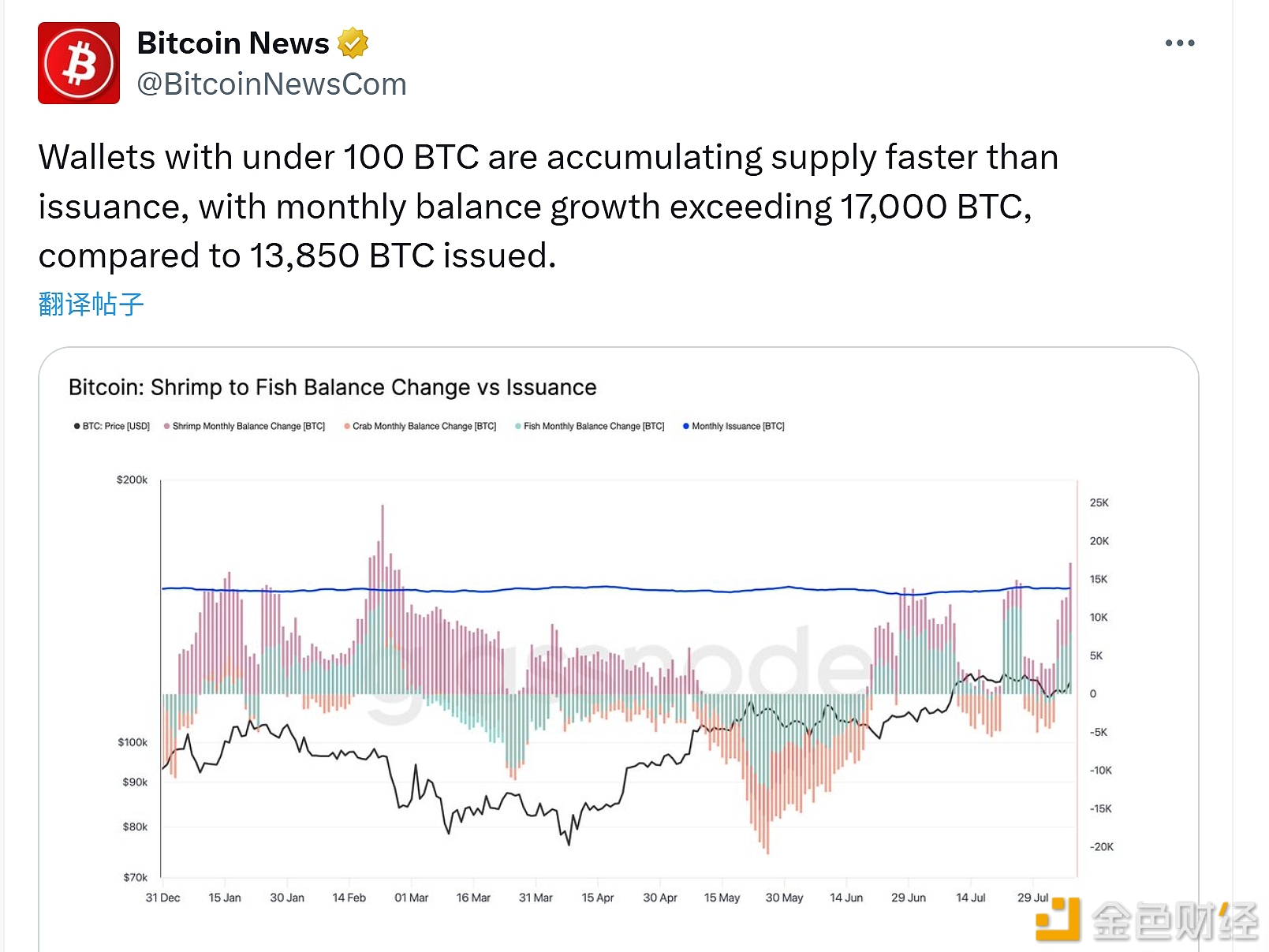Select the 29 Jul x-axis date label

(x=1032, y=898)
